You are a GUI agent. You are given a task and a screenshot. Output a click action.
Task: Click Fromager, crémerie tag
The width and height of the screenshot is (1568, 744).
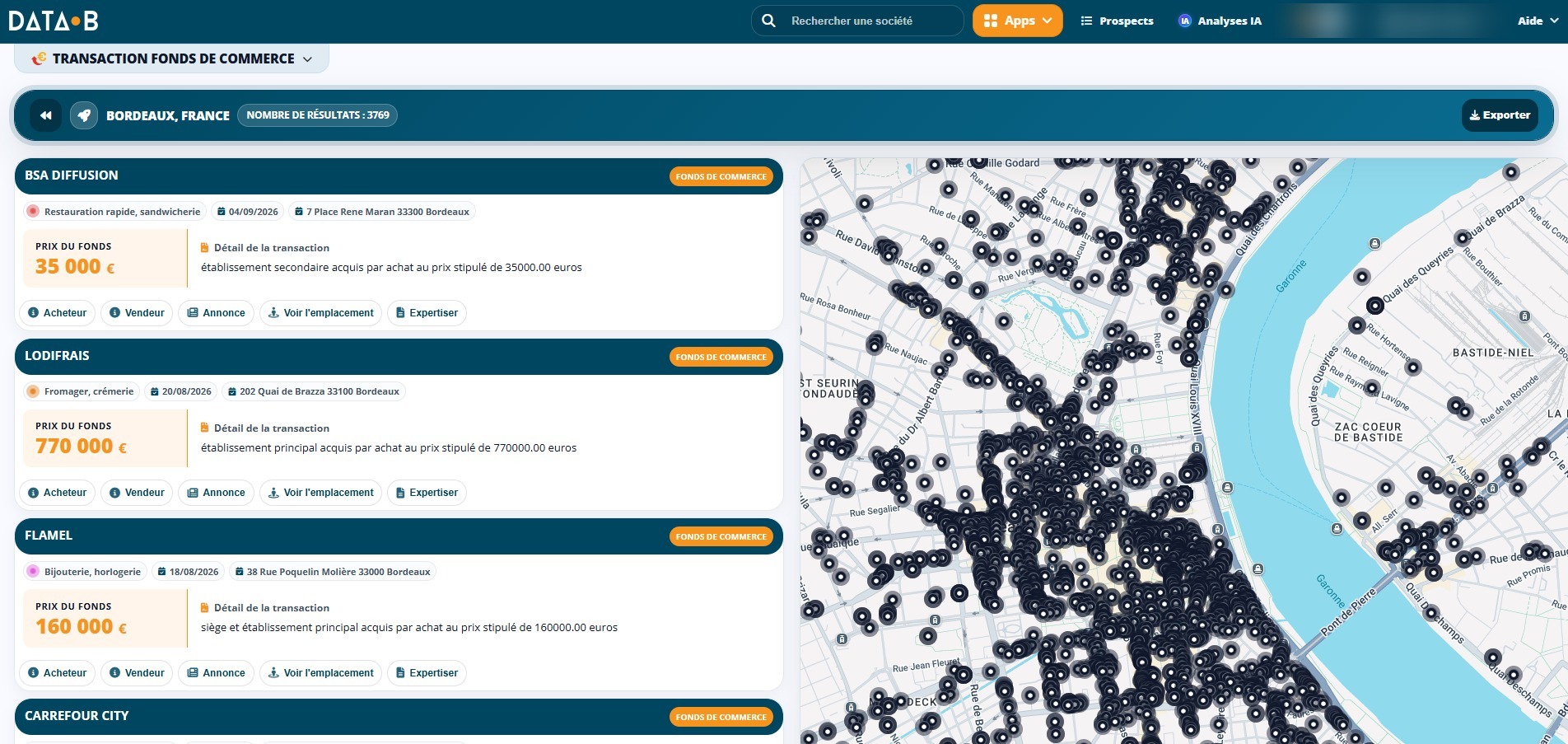(x=81, y=391)
